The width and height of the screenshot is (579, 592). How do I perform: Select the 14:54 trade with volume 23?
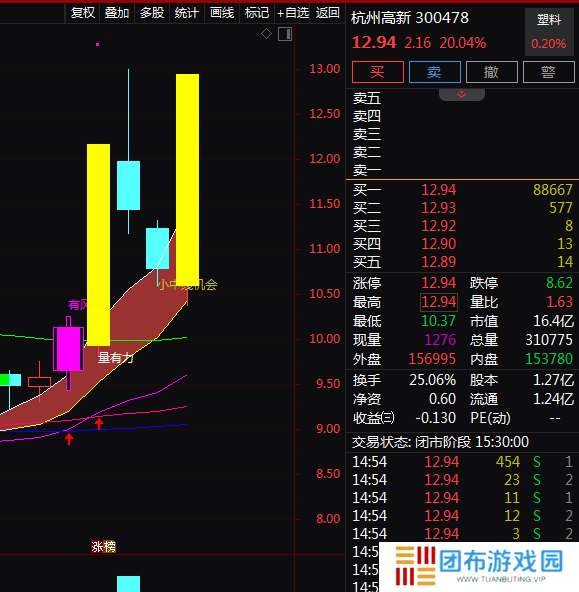click(x=462, y=480)
